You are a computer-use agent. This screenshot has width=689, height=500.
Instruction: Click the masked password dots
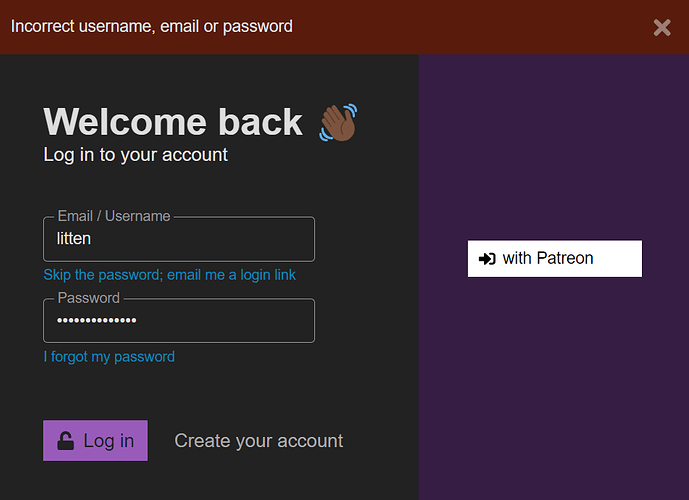97,320
